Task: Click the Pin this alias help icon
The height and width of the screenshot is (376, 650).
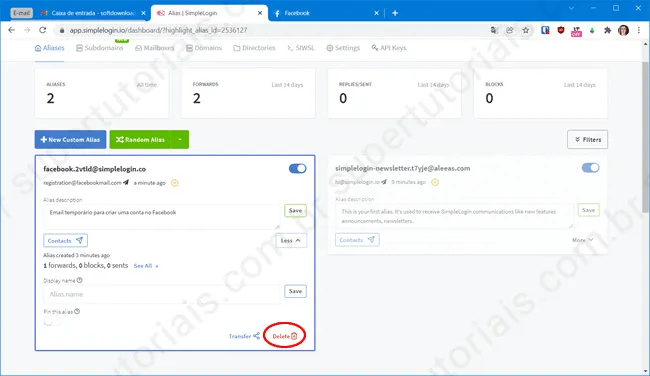Action: pyautogui.click(x=77, y=311)
